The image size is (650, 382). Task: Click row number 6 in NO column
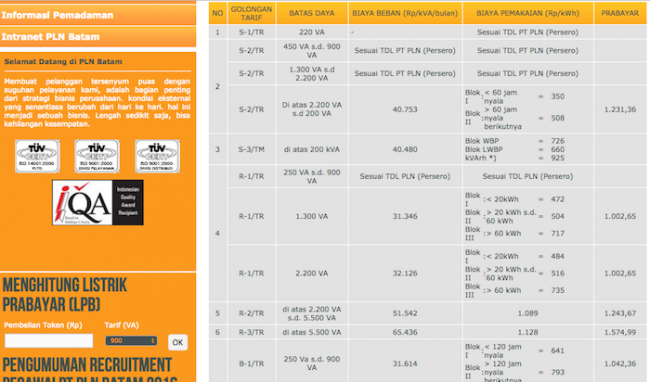[218, 332]
